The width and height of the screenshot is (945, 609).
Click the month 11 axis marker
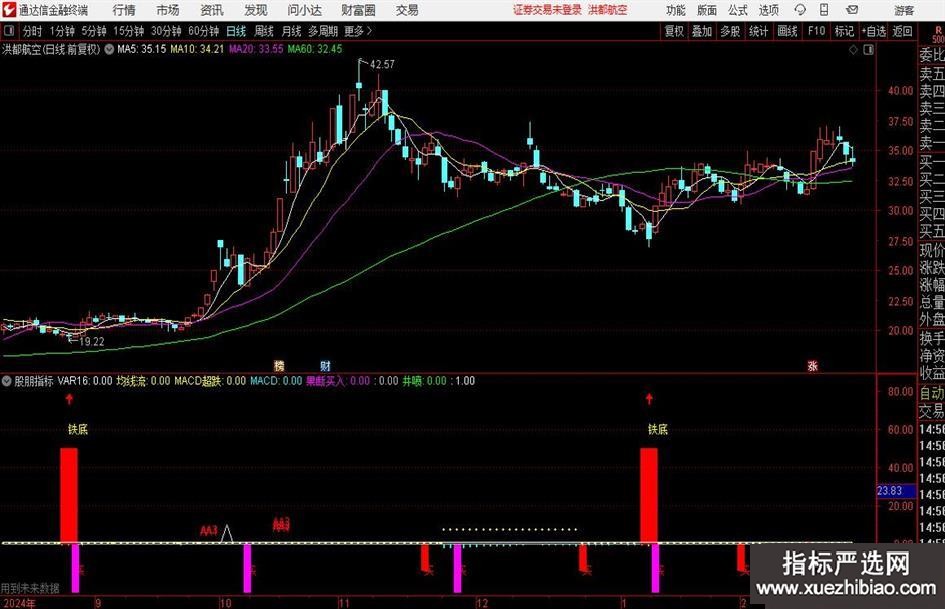344,603
